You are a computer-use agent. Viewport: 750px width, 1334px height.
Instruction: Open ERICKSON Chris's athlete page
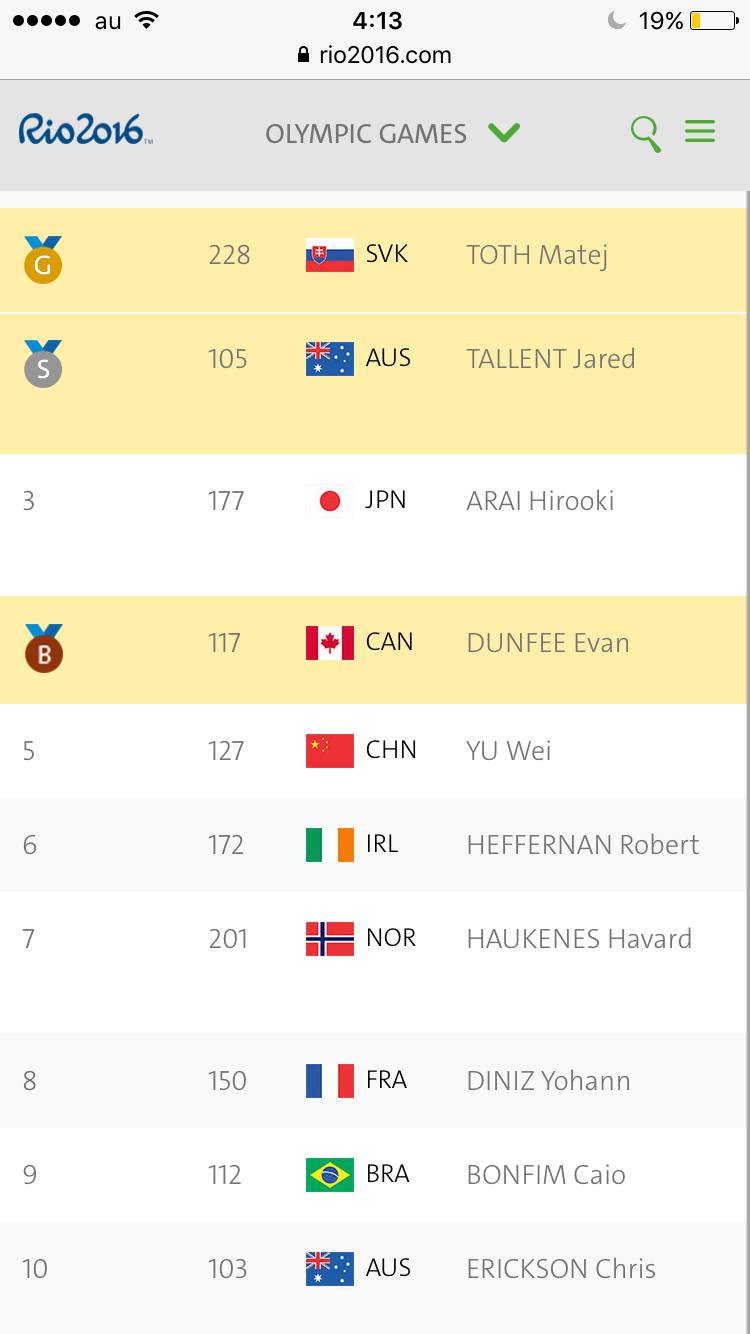coord(561,1269)
